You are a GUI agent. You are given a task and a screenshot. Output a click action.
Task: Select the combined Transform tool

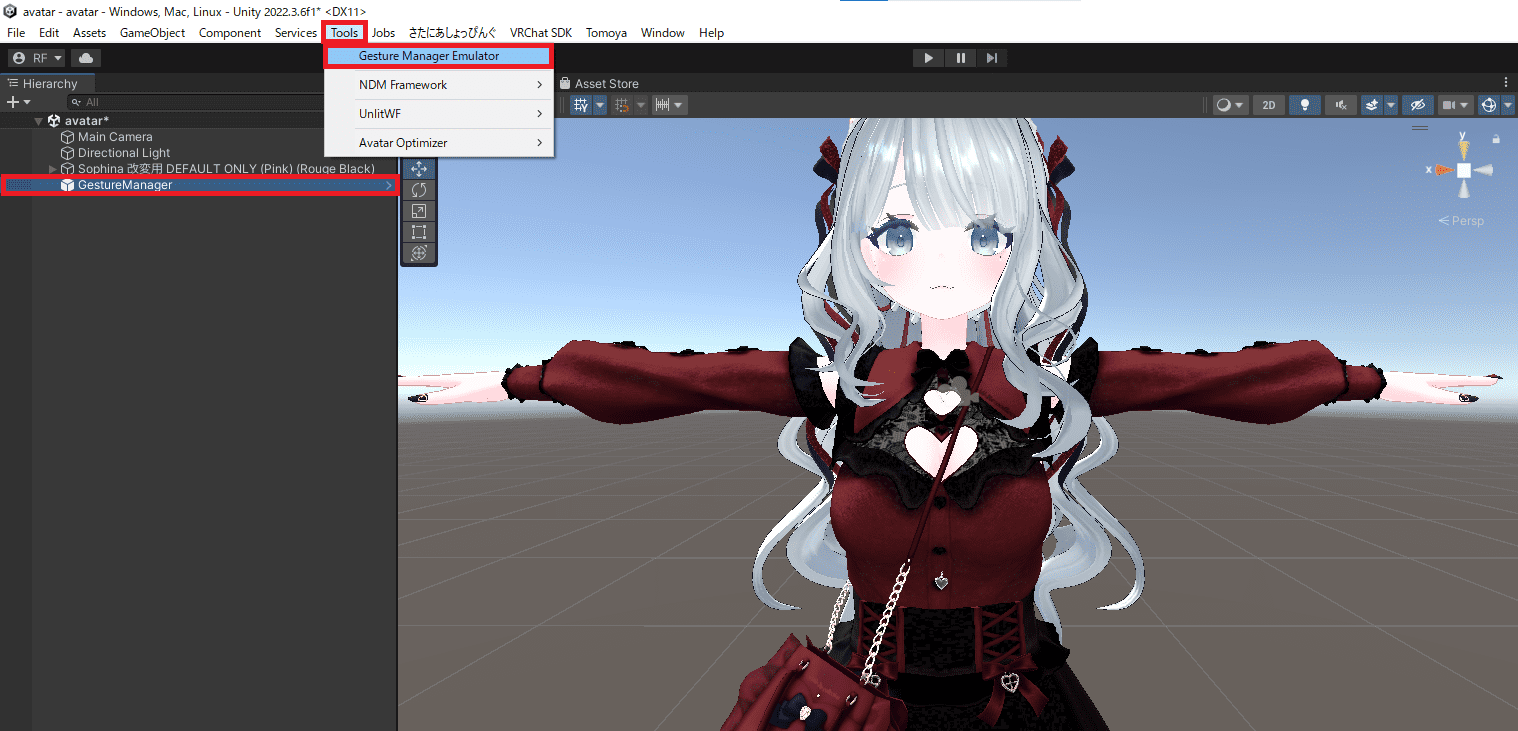coord(419,252)
